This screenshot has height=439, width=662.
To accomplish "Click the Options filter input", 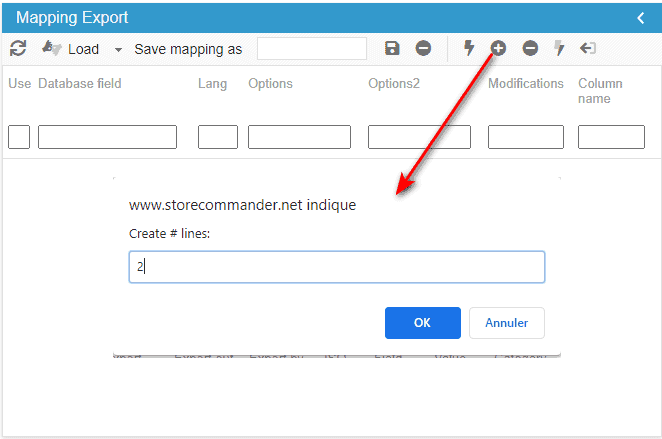I will (299, 137).
